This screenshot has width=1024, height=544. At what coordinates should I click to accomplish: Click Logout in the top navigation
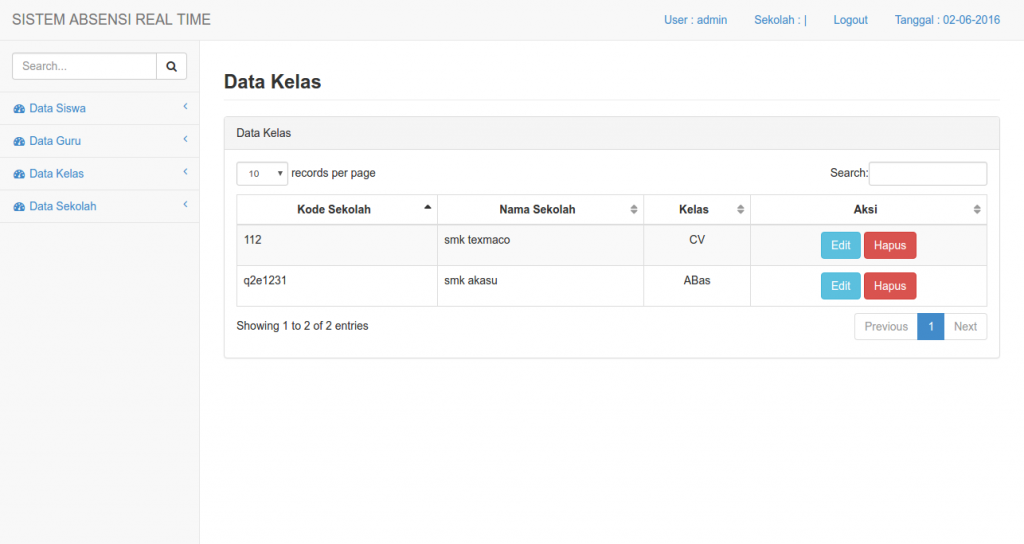pos(850,20)
